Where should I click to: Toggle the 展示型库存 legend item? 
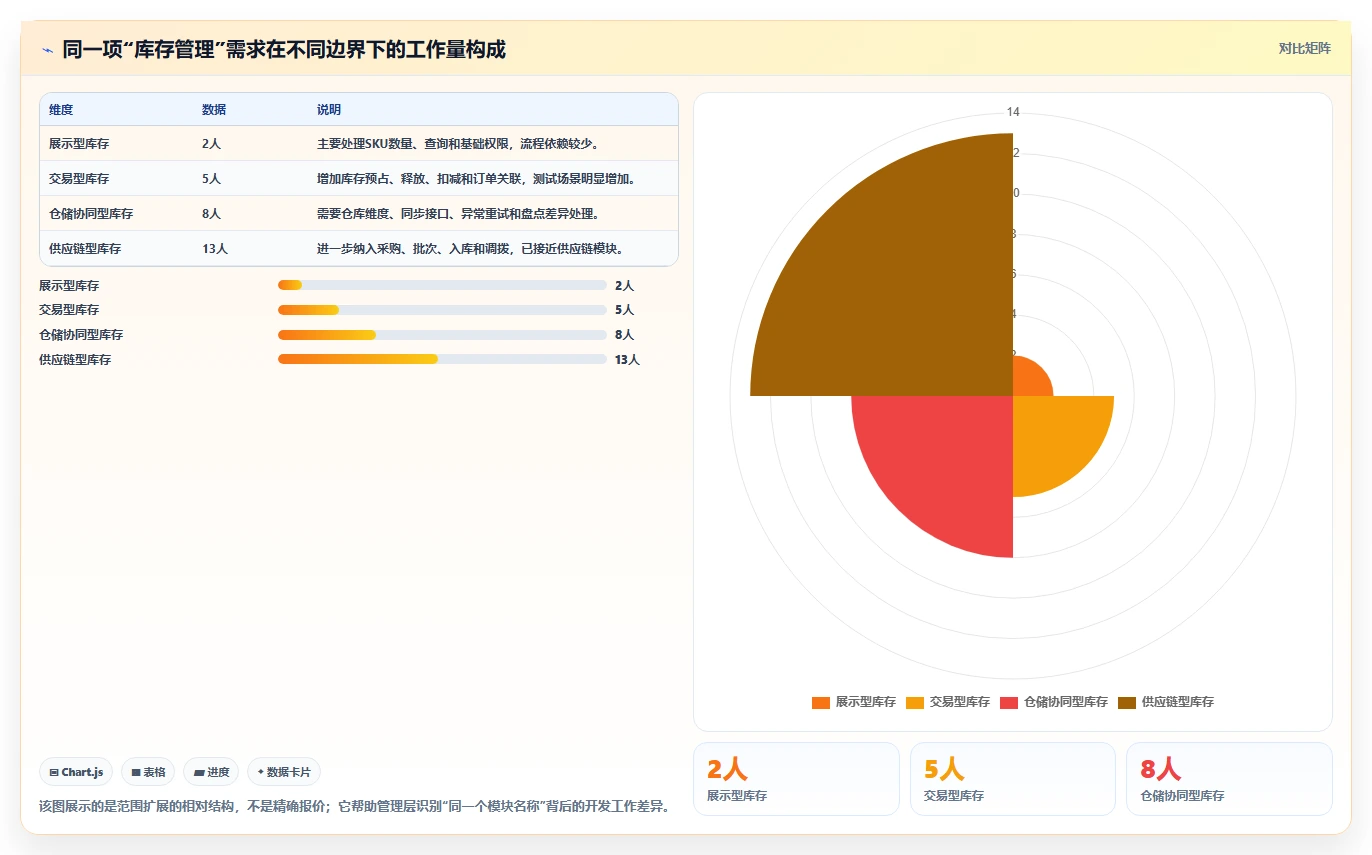coord(853,702)
